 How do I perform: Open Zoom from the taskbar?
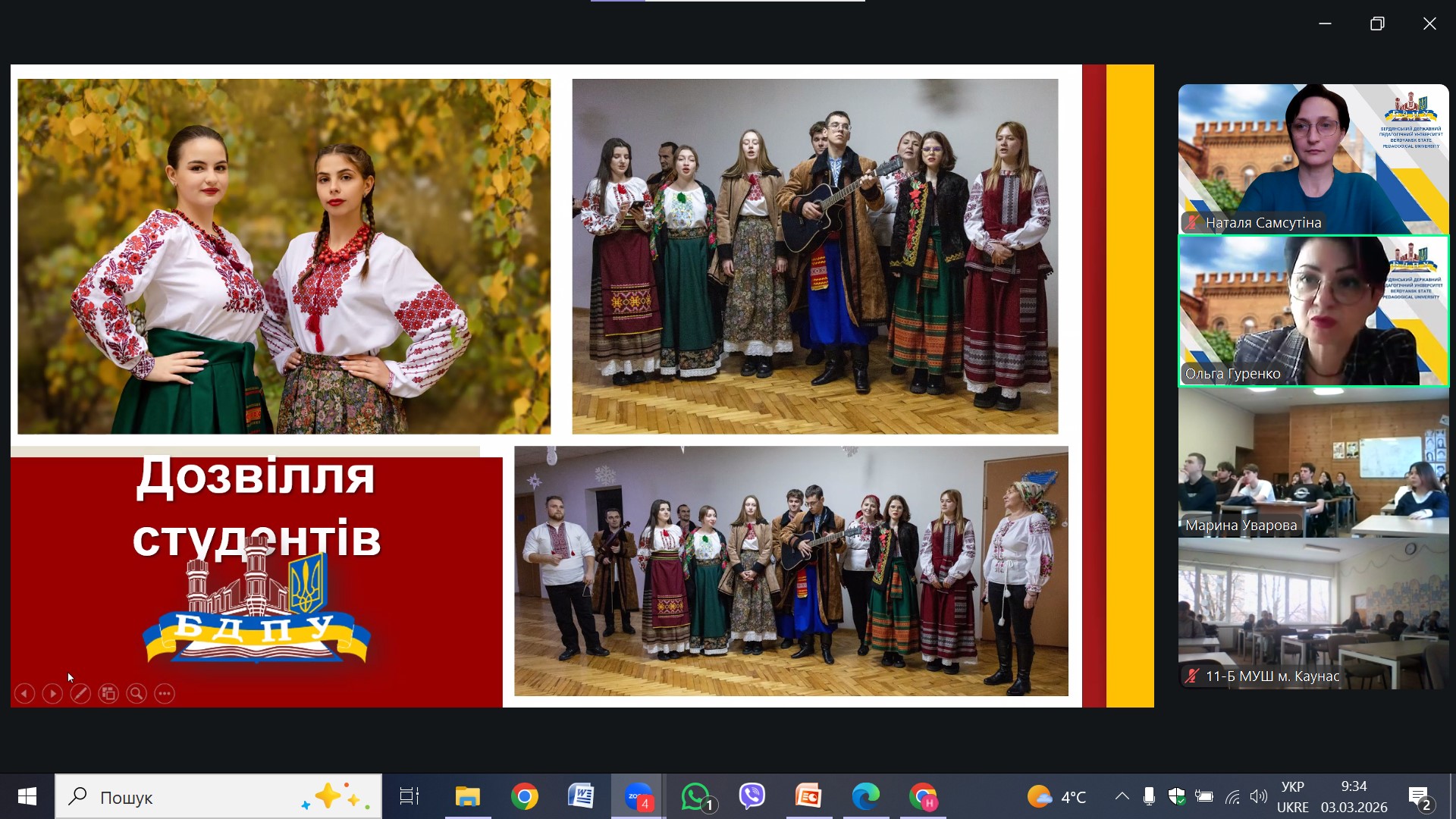(638, 797)
